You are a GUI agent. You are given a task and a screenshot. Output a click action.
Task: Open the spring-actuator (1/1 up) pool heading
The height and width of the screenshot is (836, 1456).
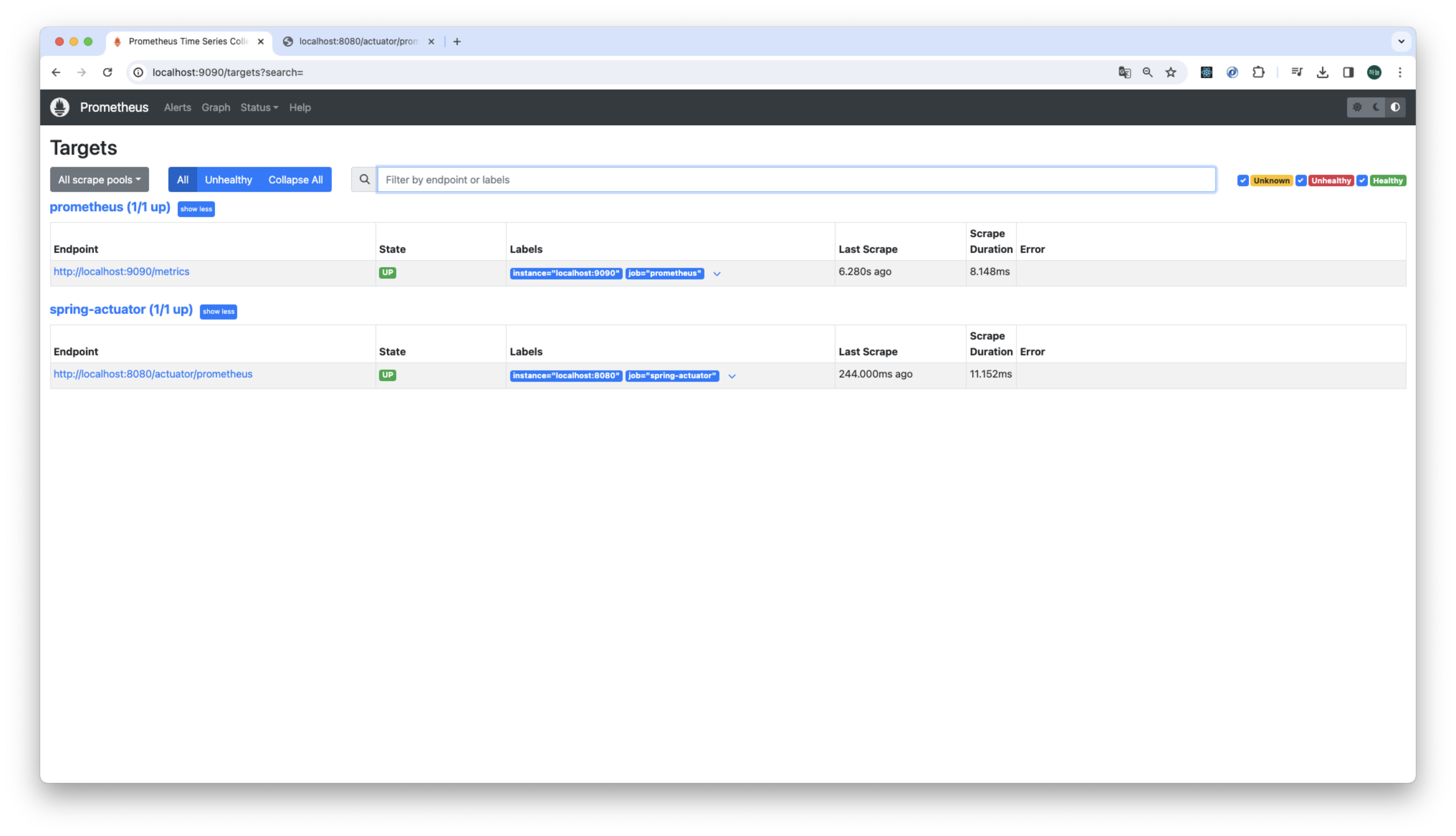tap(121, 309)
